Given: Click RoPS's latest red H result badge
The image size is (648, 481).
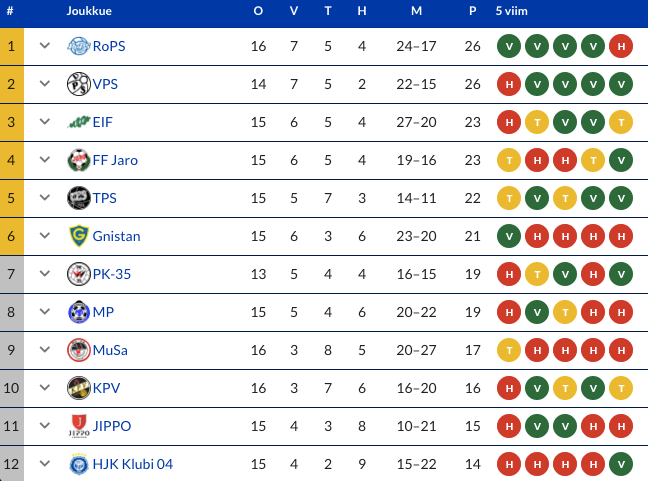Looking at the screenshot, I should click(621, 46).
